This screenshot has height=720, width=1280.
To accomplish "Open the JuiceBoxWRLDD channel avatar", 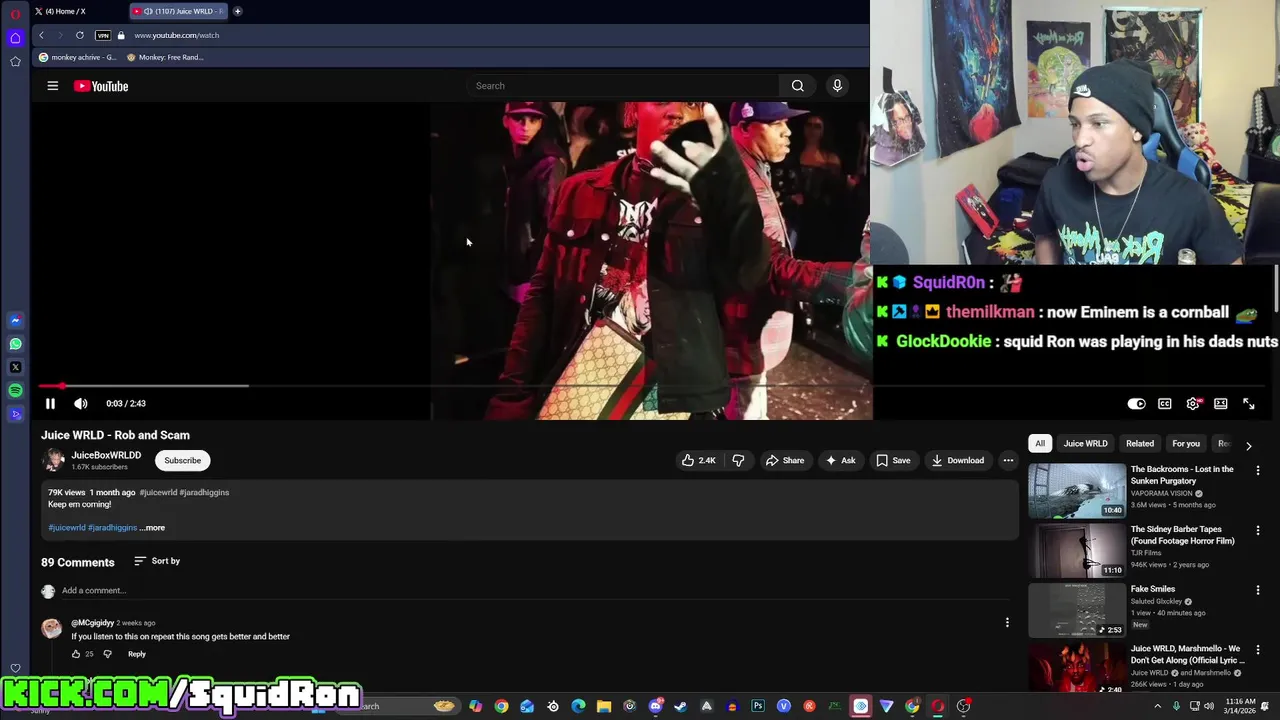I will pyautogui.click(x=53, y=460).
